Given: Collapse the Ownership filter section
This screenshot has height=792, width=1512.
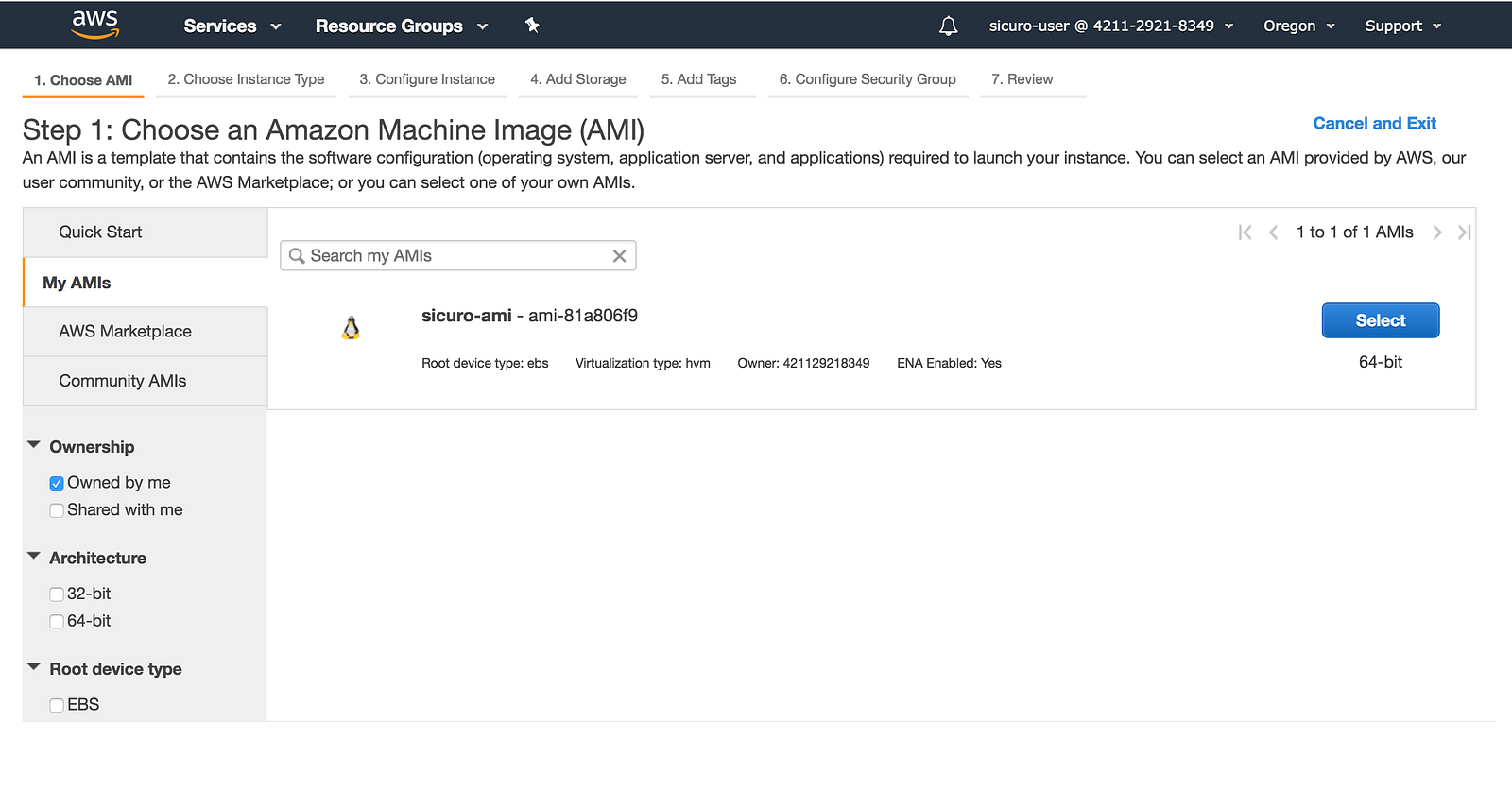Looking at the screenshot, I should (34, 445).
